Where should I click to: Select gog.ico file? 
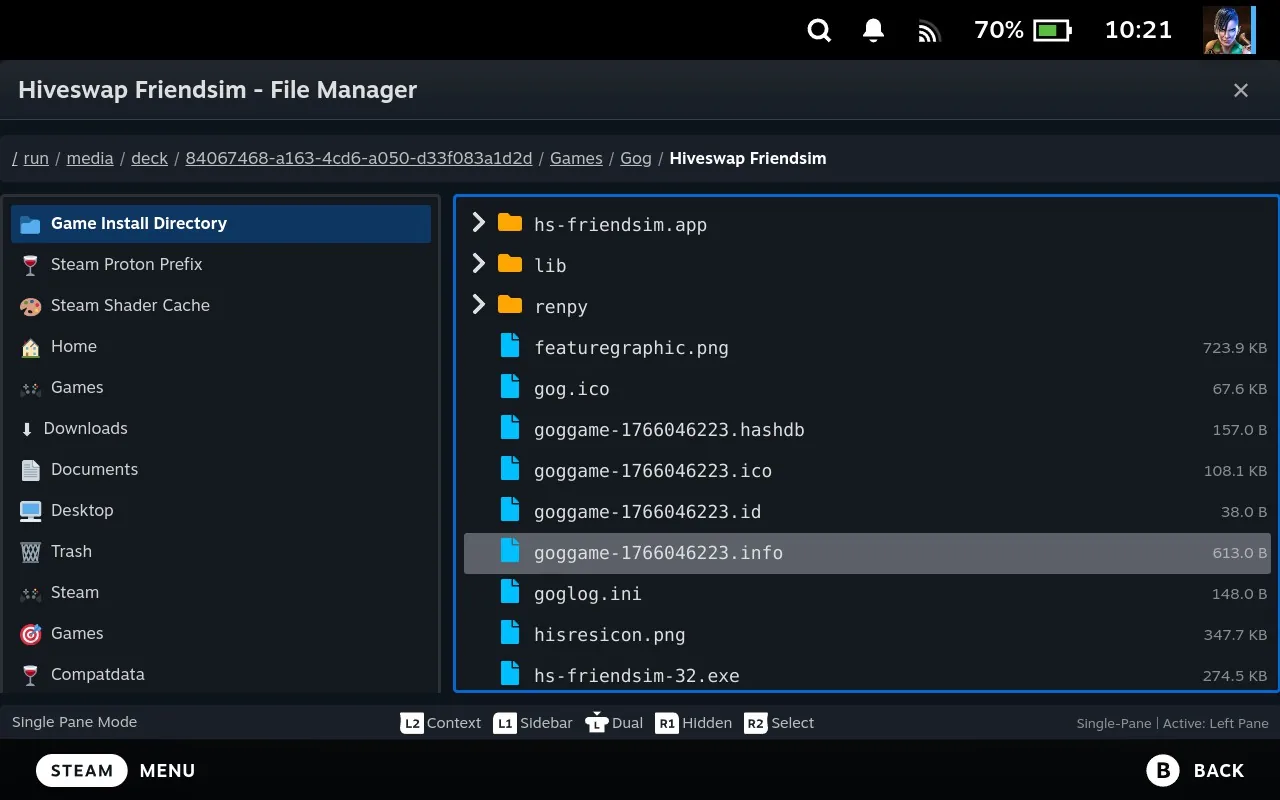click(x=867, y=389)
